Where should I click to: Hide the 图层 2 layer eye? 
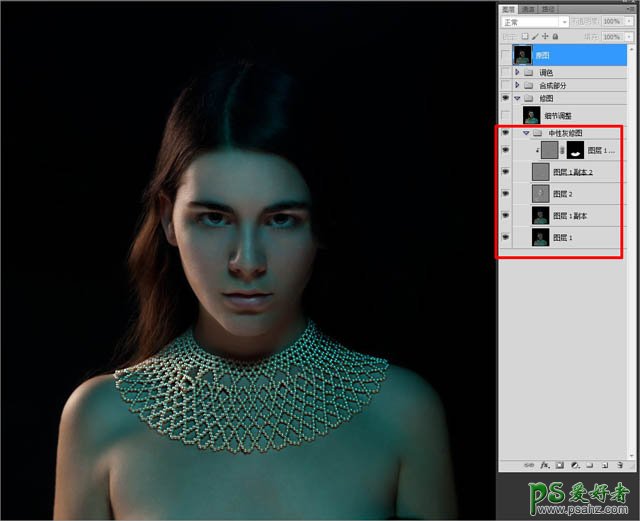click(506, 194)
